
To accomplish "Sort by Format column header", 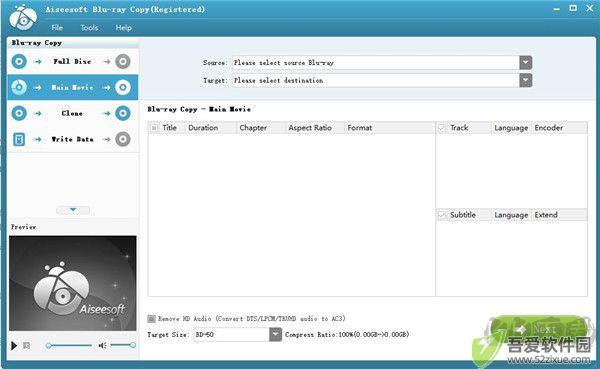I will [360, 128].
